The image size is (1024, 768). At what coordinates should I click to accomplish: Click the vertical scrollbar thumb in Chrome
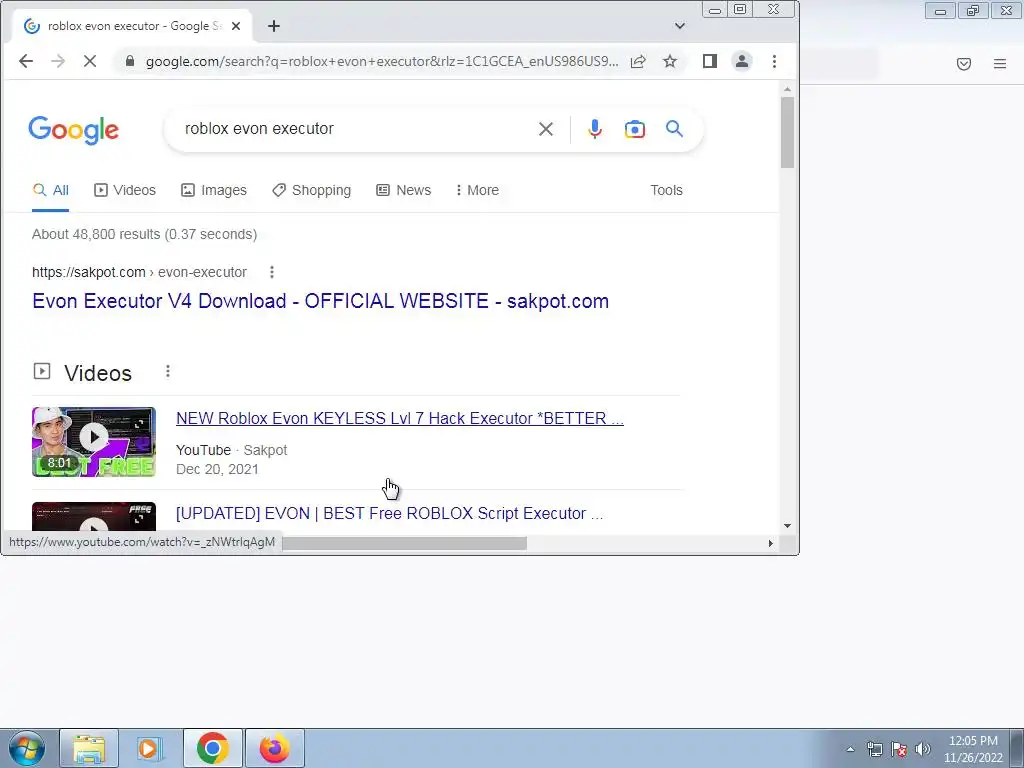click(x=788, y=132)
